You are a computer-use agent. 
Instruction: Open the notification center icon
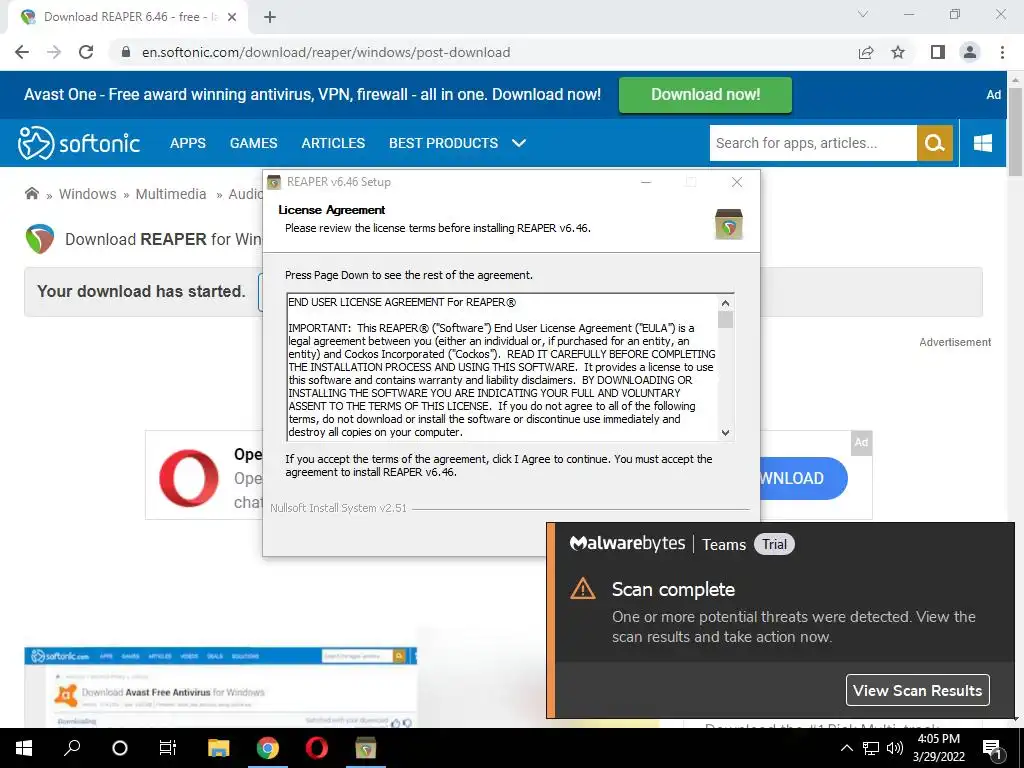pos(992,748)
